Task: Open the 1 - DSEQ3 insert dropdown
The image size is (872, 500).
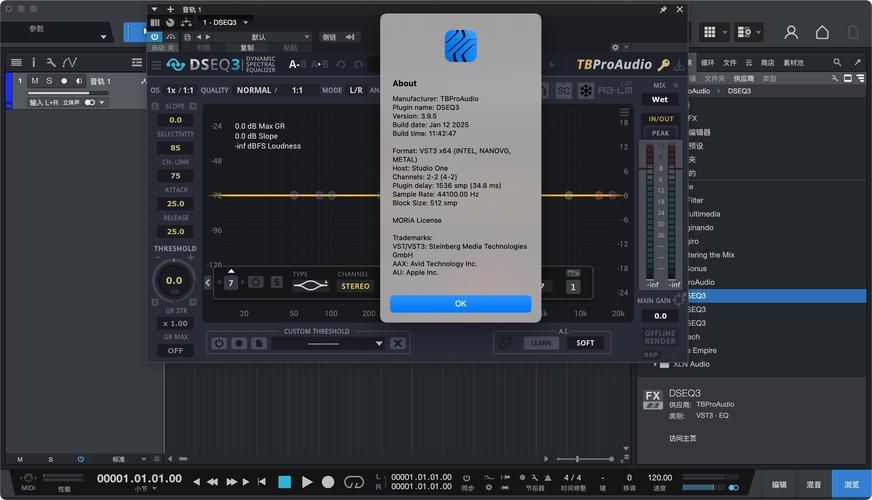Action: 226,22
